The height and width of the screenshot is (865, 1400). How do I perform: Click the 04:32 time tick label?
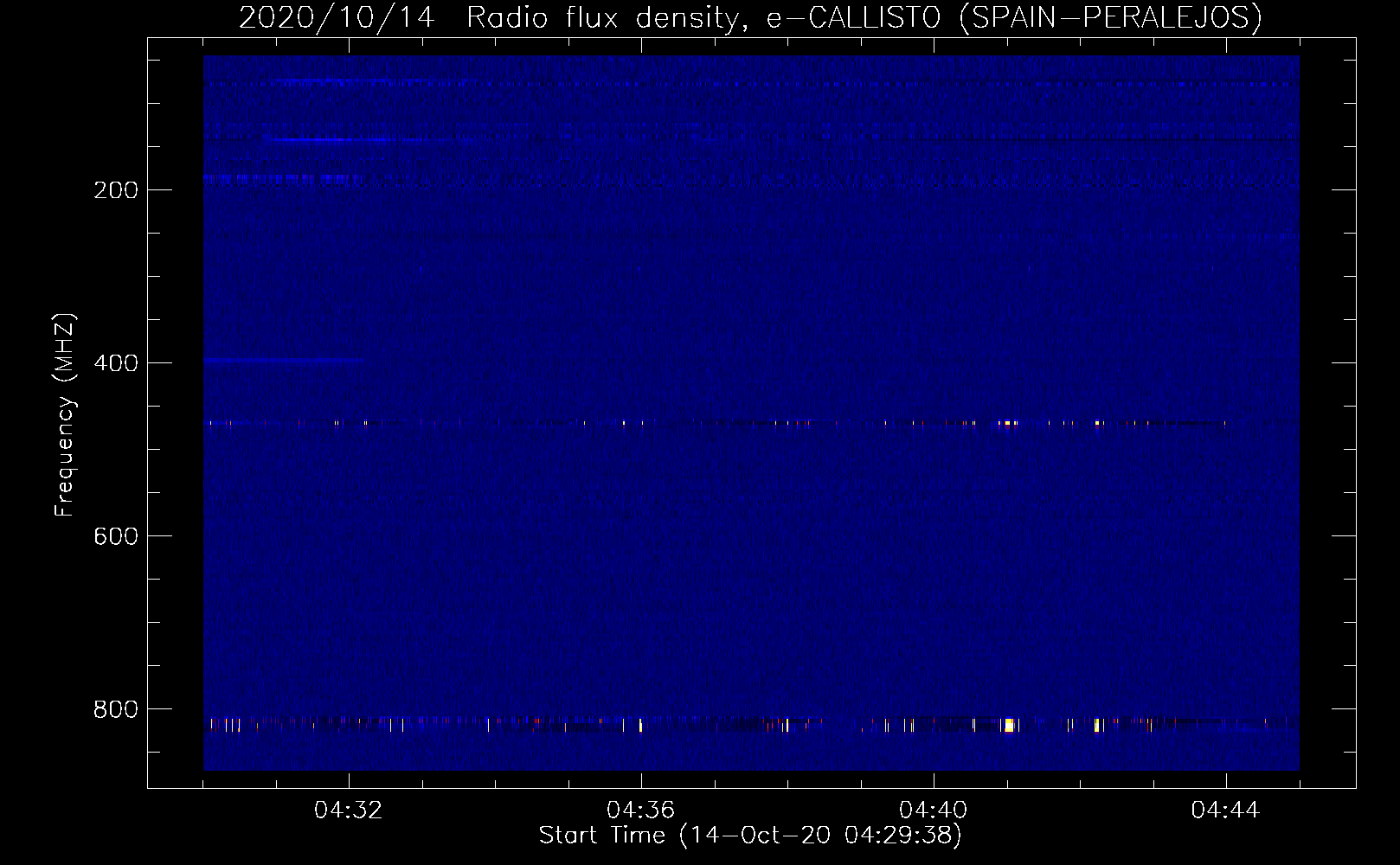click(x=349, y=811)
